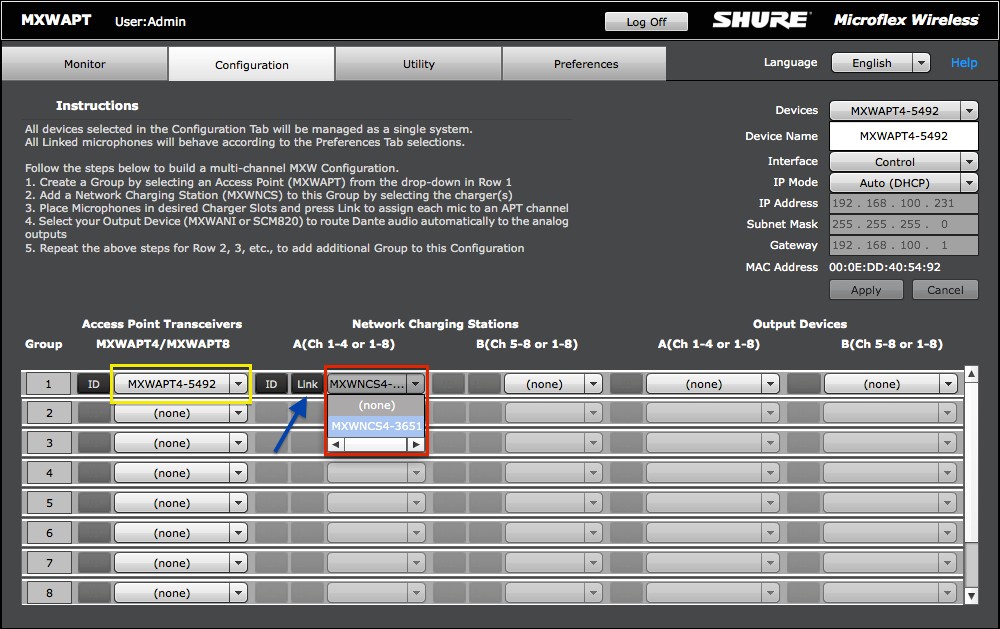Click the left arrow of dropdown list scrollbar
This screenshot has width=1000, height=629.
[336, 444]
